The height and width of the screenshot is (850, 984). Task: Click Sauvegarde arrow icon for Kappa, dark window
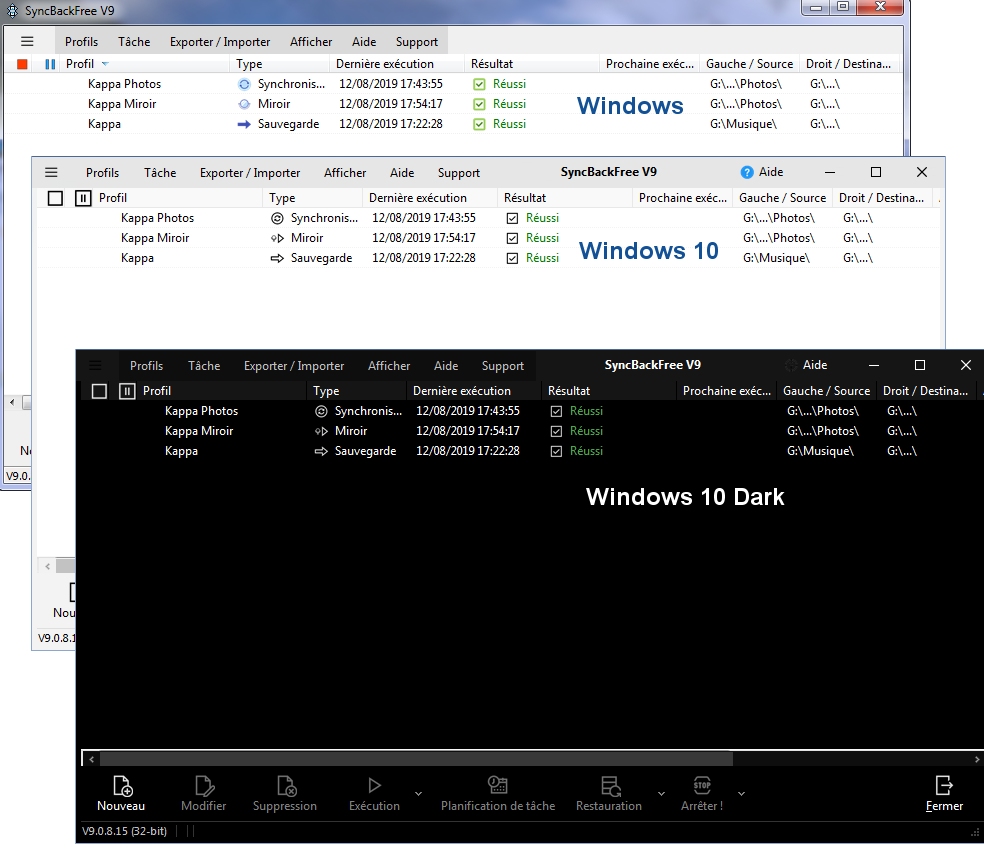click(x=321, y=451)
